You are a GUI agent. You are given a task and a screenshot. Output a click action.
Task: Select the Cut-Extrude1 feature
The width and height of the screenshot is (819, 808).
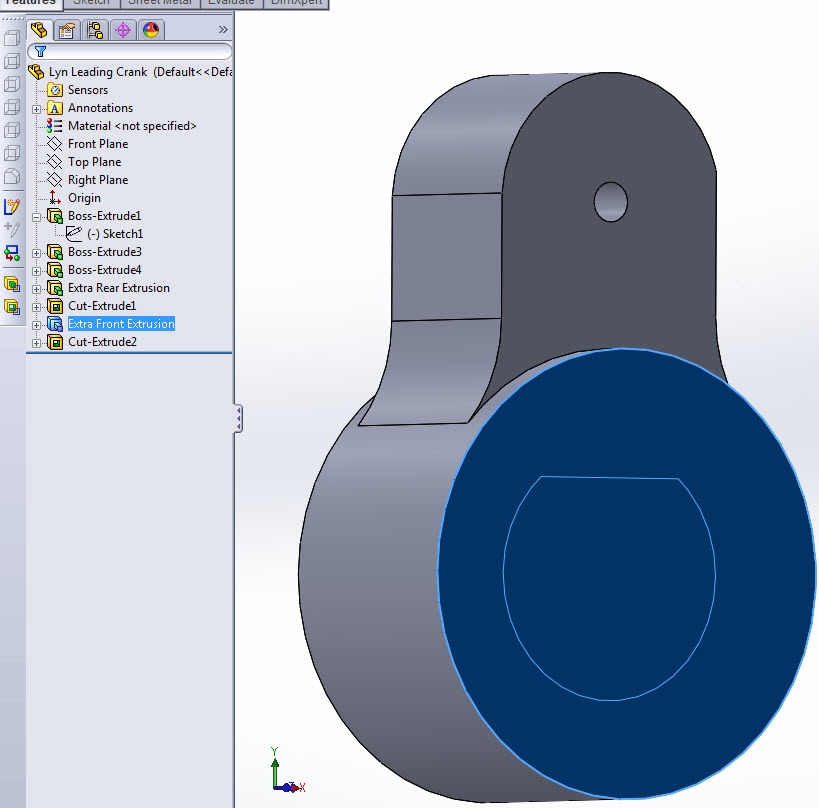click(x=102, y=306)
